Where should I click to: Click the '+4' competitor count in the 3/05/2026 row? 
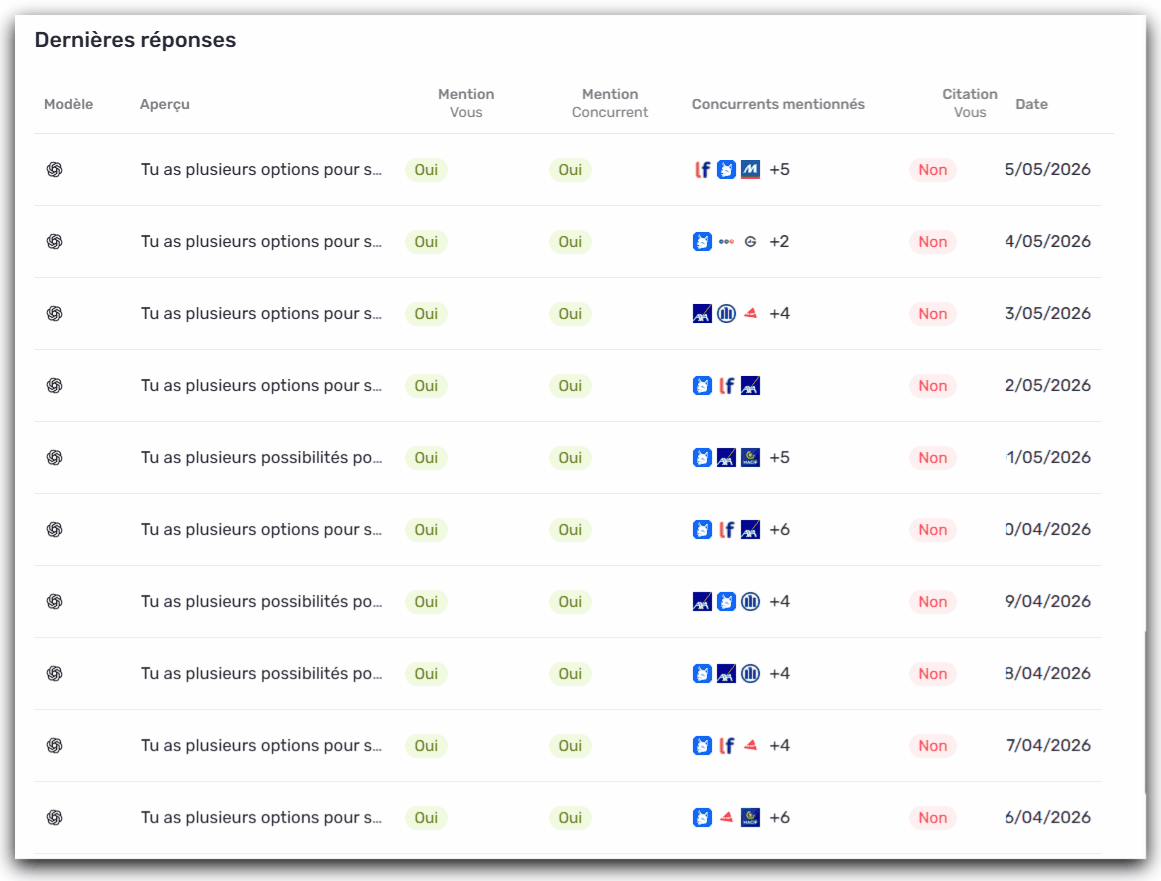pos(779,313)
